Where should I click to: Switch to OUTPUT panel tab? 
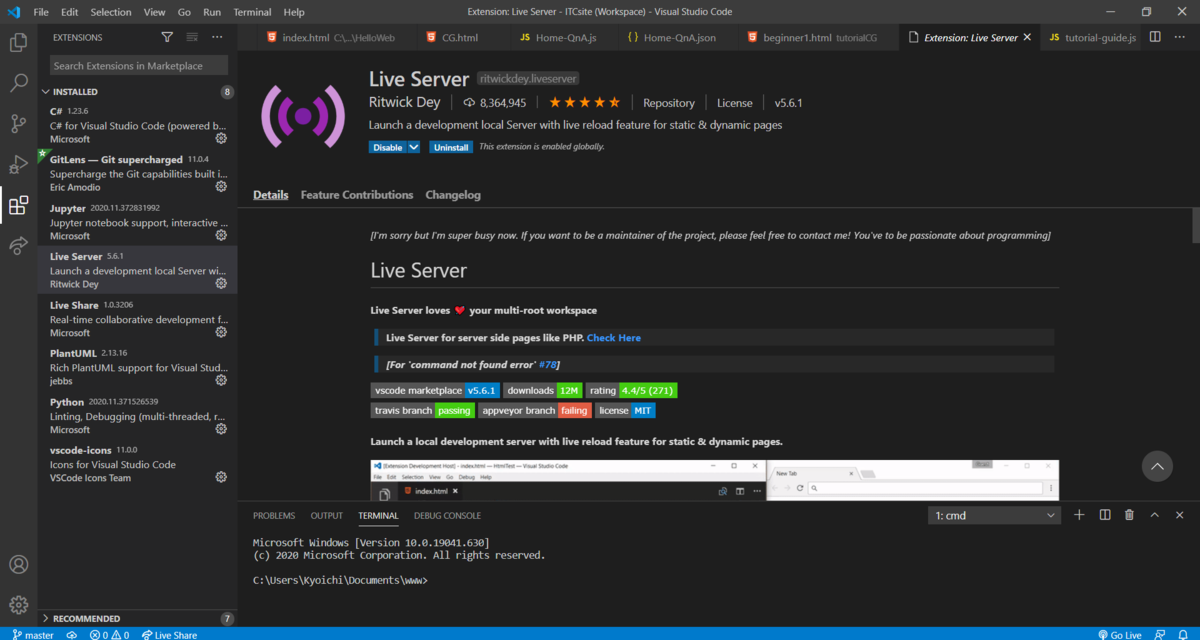pos(327,516)
